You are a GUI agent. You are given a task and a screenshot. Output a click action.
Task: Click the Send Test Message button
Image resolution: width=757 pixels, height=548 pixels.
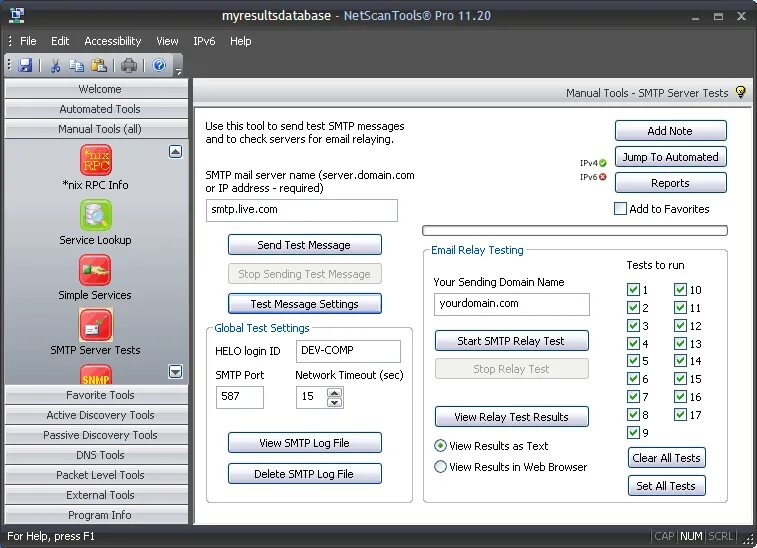305,245
